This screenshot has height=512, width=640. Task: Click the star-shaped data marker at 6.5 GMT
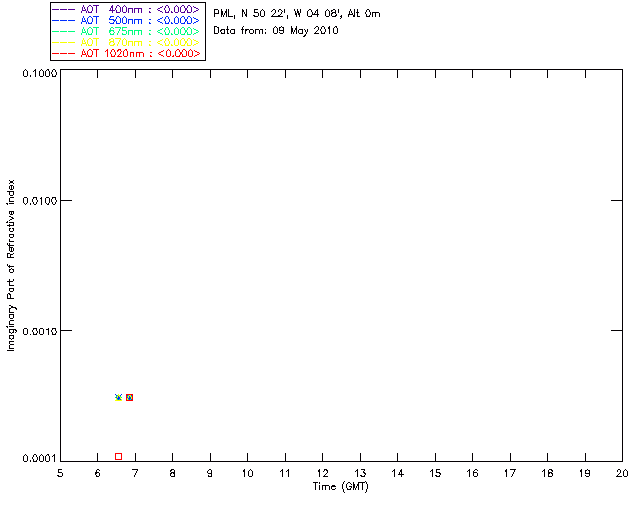pos(118,397)
